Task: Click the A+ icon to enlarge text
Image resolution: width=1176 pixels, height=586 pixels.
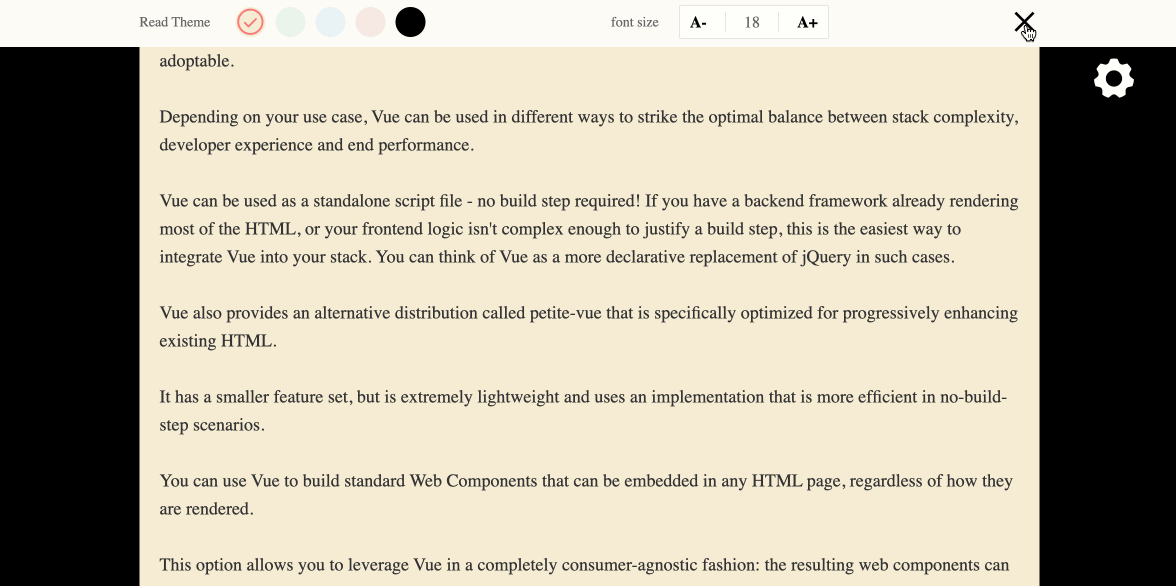Action: (806, 21)
